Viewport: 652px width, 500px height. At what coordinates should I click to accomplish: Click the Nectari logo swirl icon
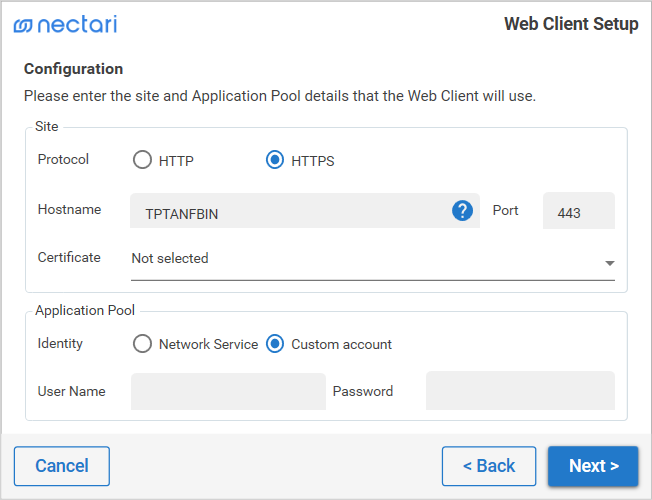click(x=22, y=25)
